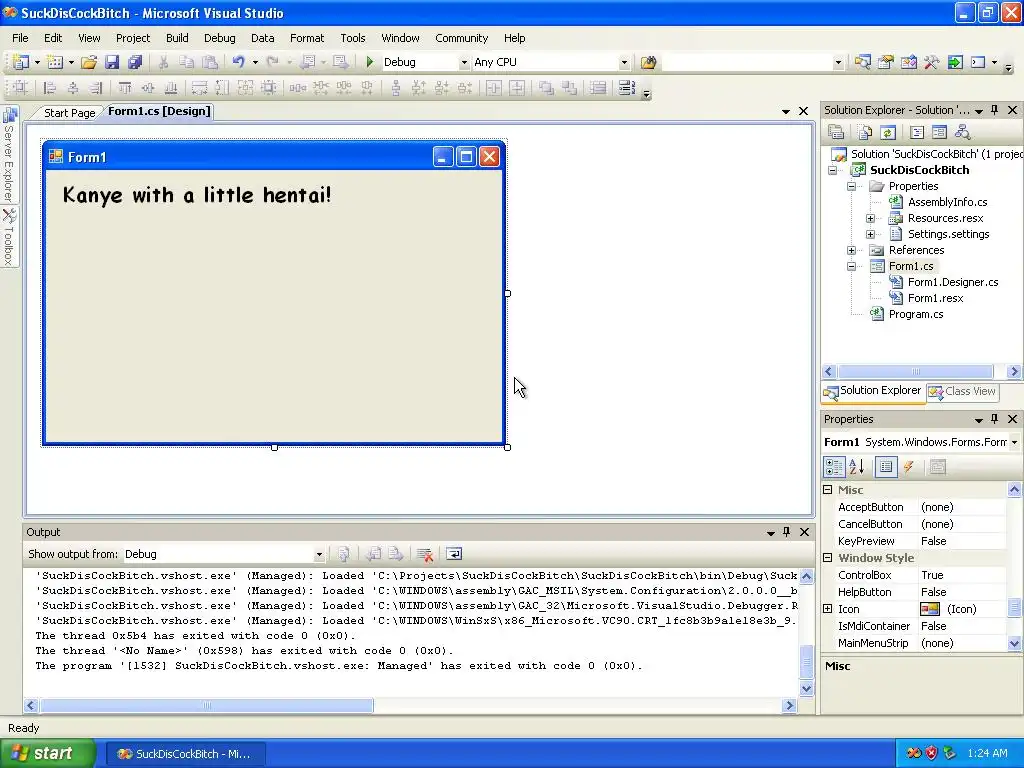Open Toolbox via hammer and wrench icon
The image size is (1024, 768).
(x=932, y=62)
